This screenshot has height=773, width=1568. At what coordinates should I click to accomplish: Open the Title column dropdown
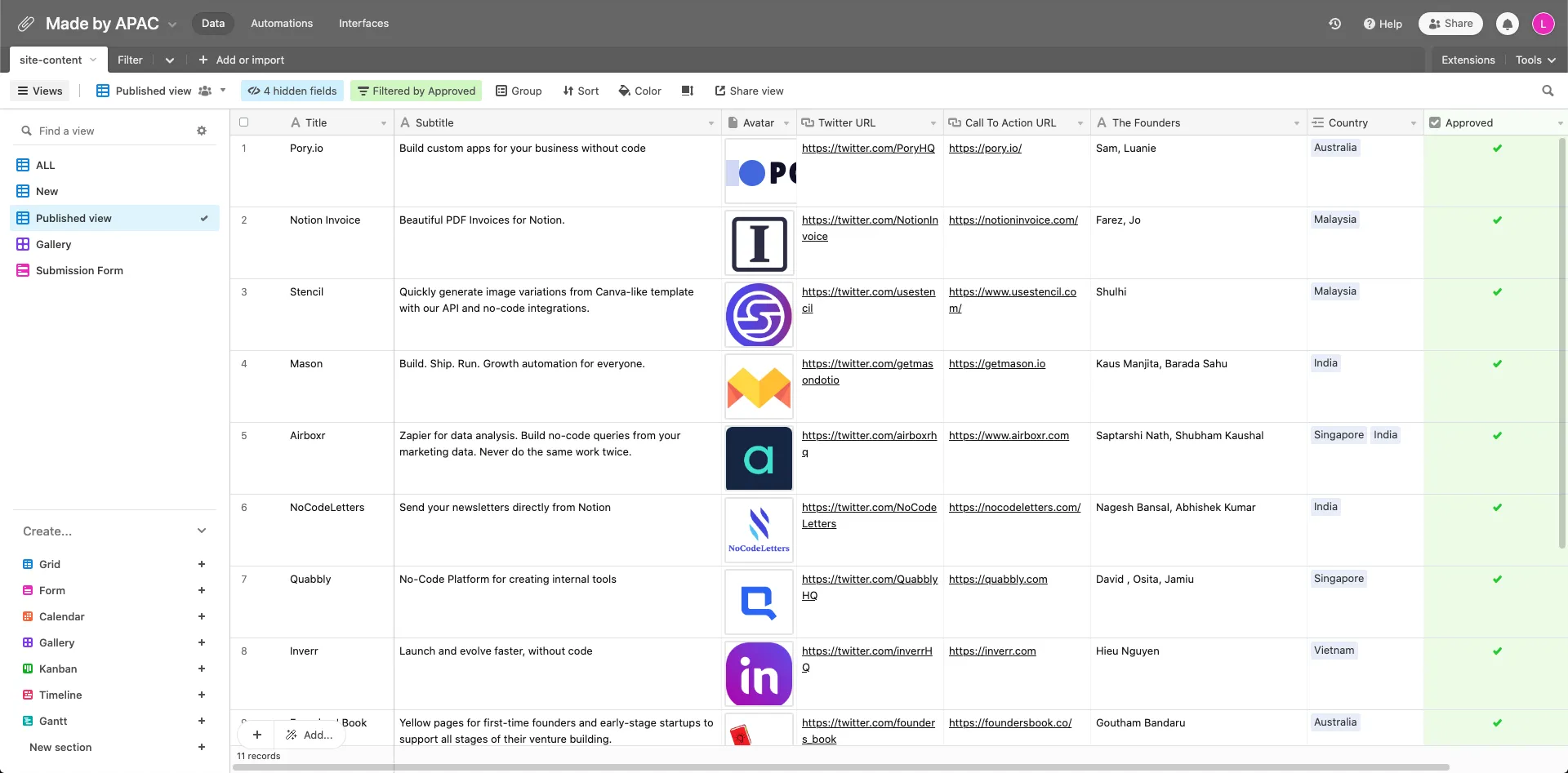click(x=383, y=123)
